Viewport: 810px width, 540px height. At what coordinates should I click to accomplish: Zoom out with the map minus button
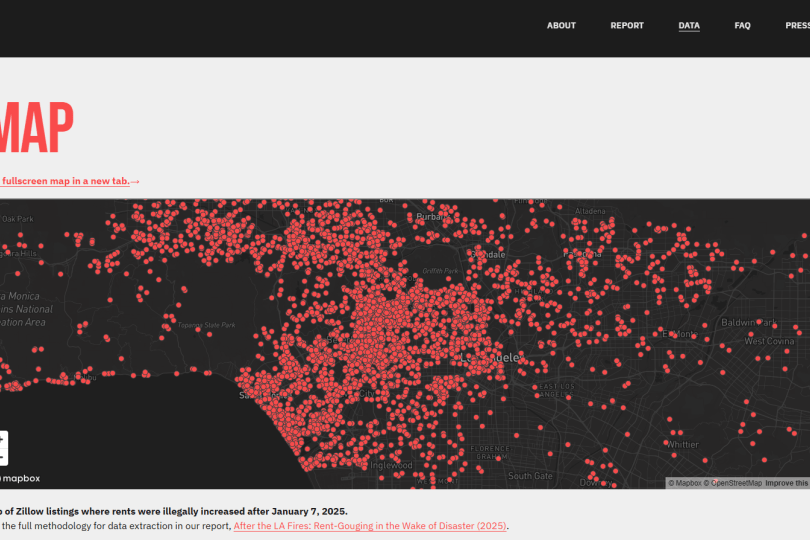pos(2,457)
